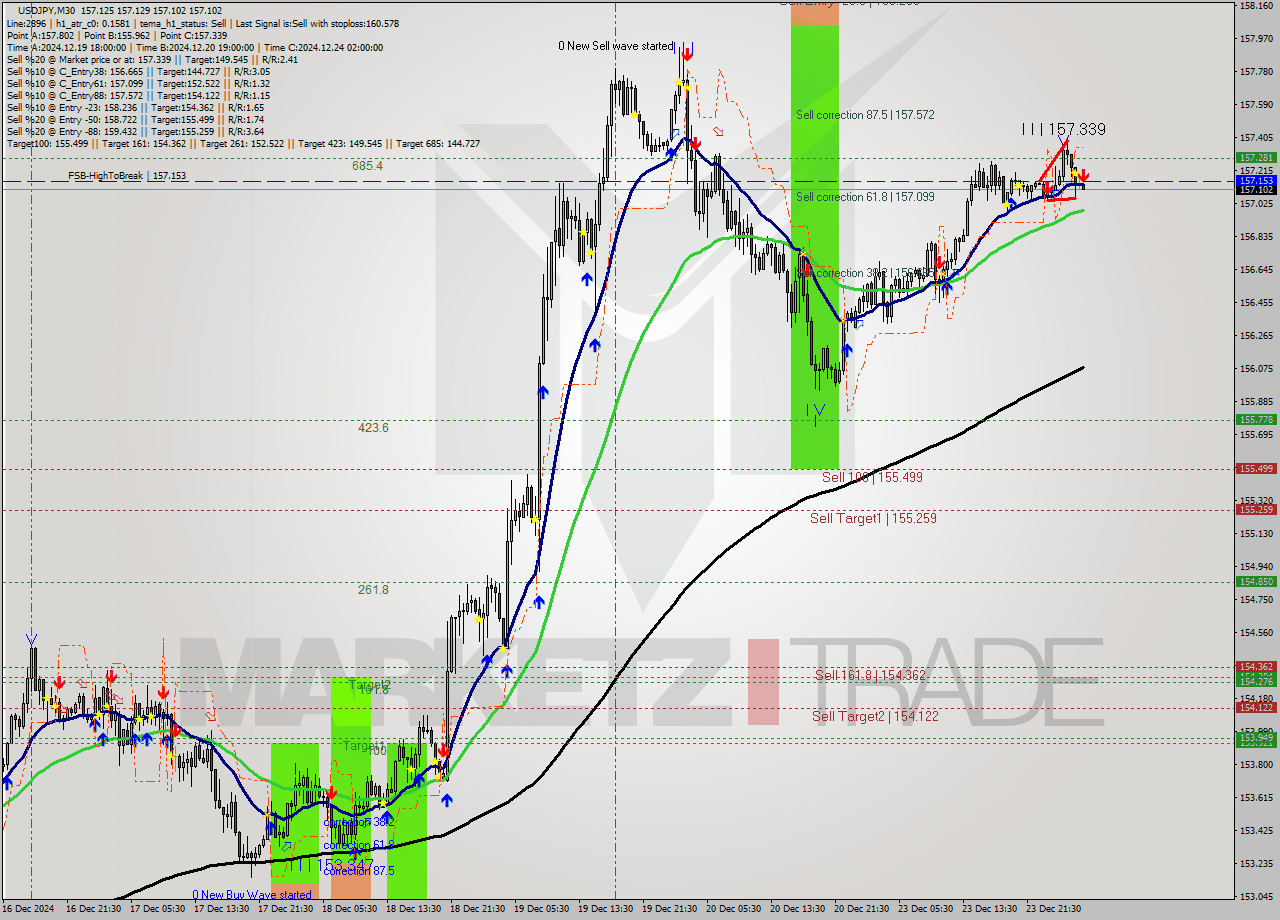Click the 155.885 value on price scale
The width and height of the screenshot is (1280, 920).
(x=1256, y=402)
